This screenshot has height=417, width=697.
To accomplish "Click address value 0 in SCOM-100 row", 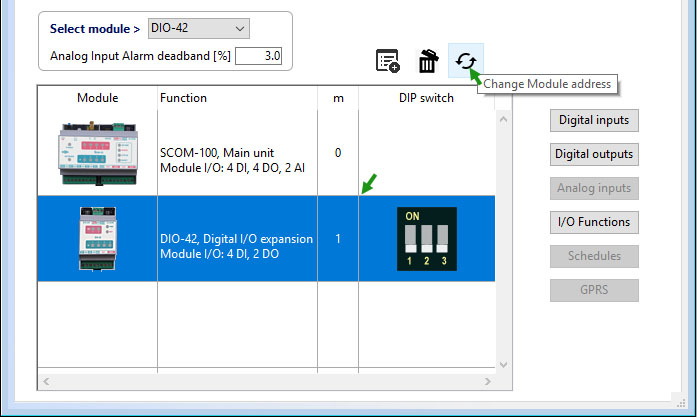I will [338, 153].
